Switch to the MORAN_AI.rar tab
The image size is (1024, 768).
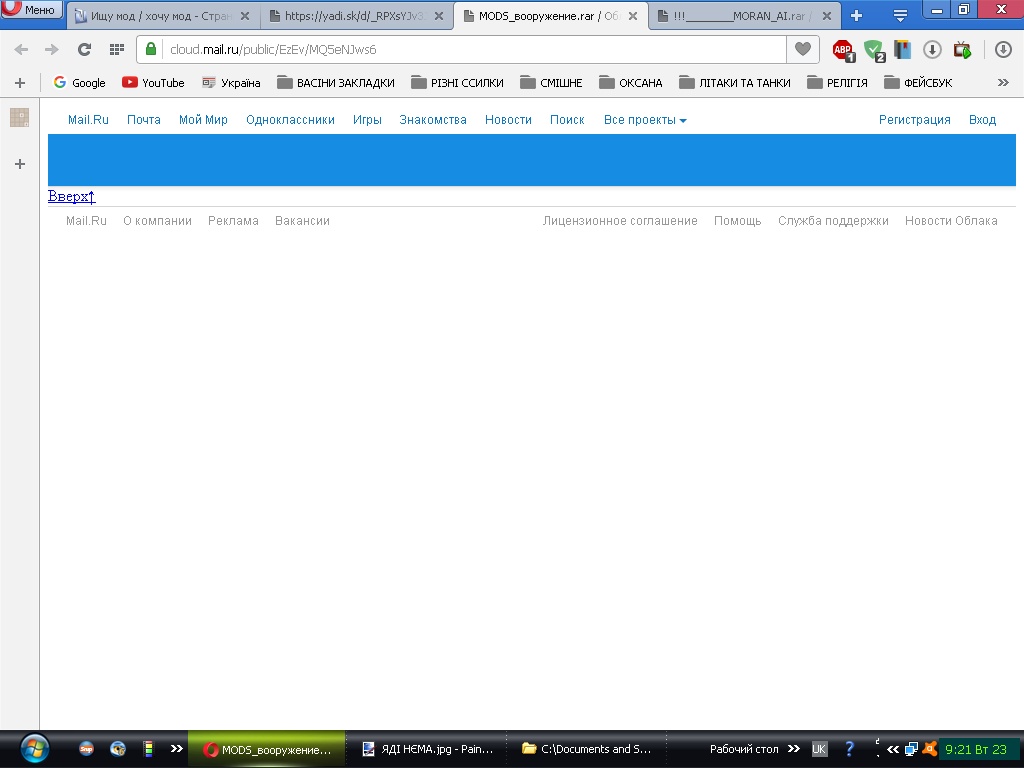743,16
